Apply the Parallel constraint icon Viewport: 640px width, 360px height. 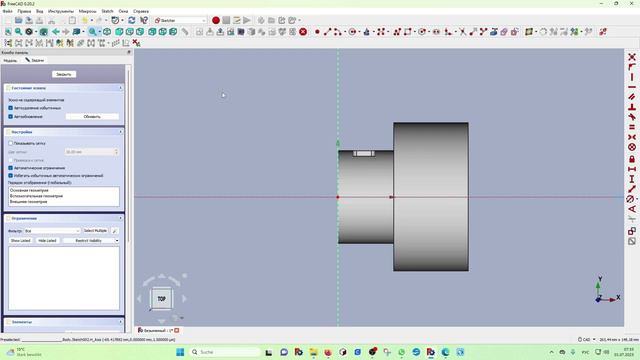click(631, 97)
